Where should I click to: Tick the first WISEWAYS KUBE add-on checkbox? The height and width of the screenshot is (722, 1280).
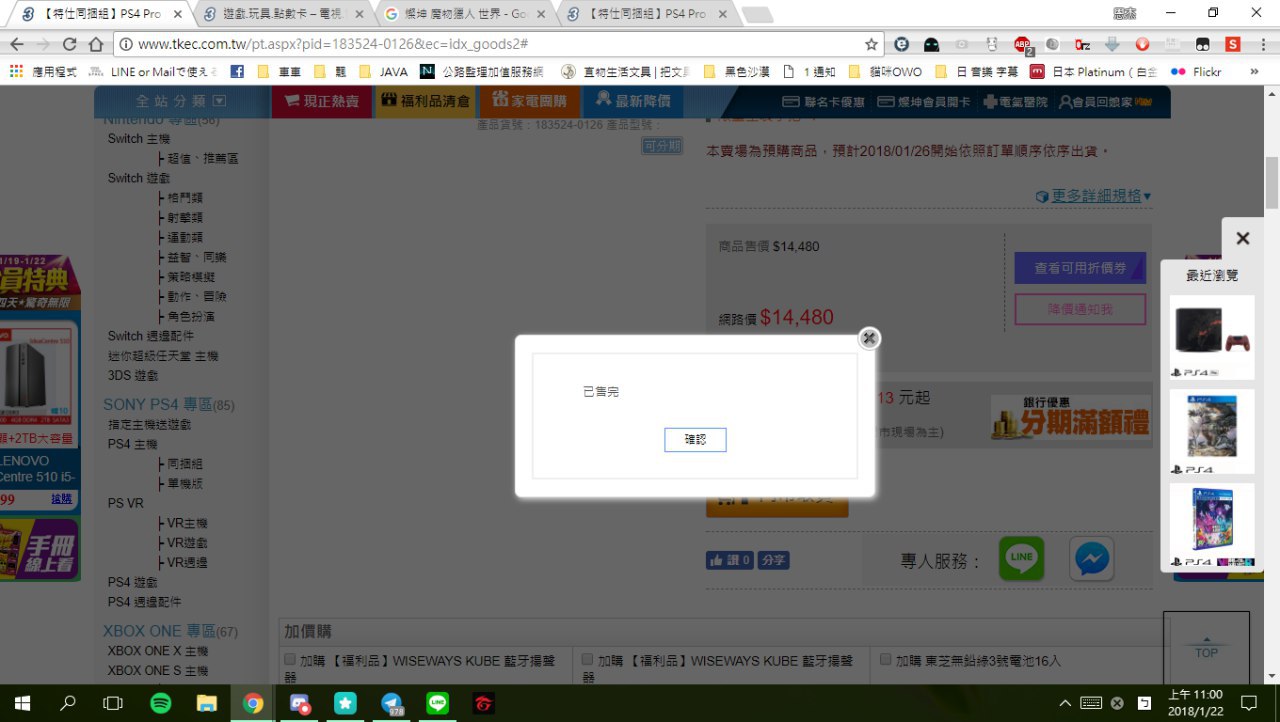[x=290, y=660]
